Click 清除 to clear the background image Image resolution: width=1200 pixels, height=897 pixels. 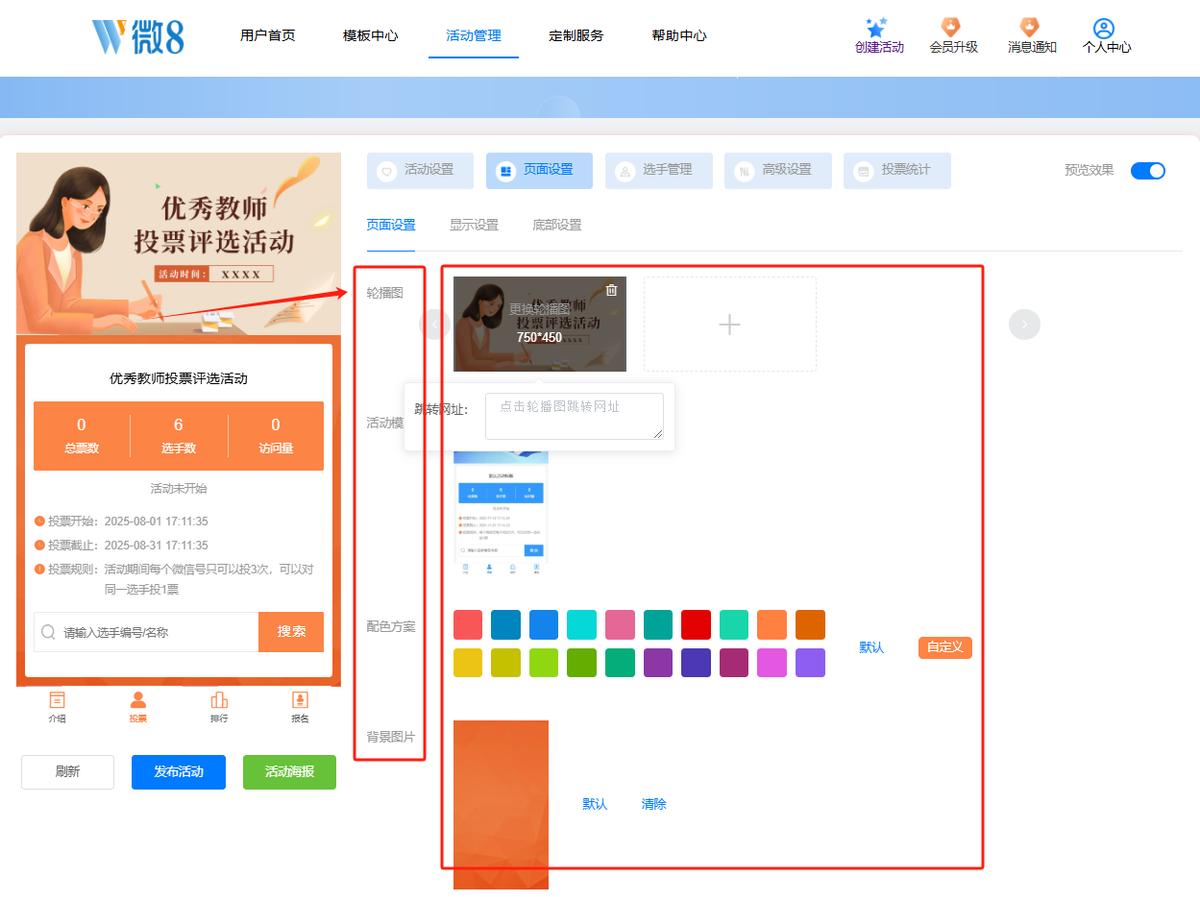(x=654, y=804)
